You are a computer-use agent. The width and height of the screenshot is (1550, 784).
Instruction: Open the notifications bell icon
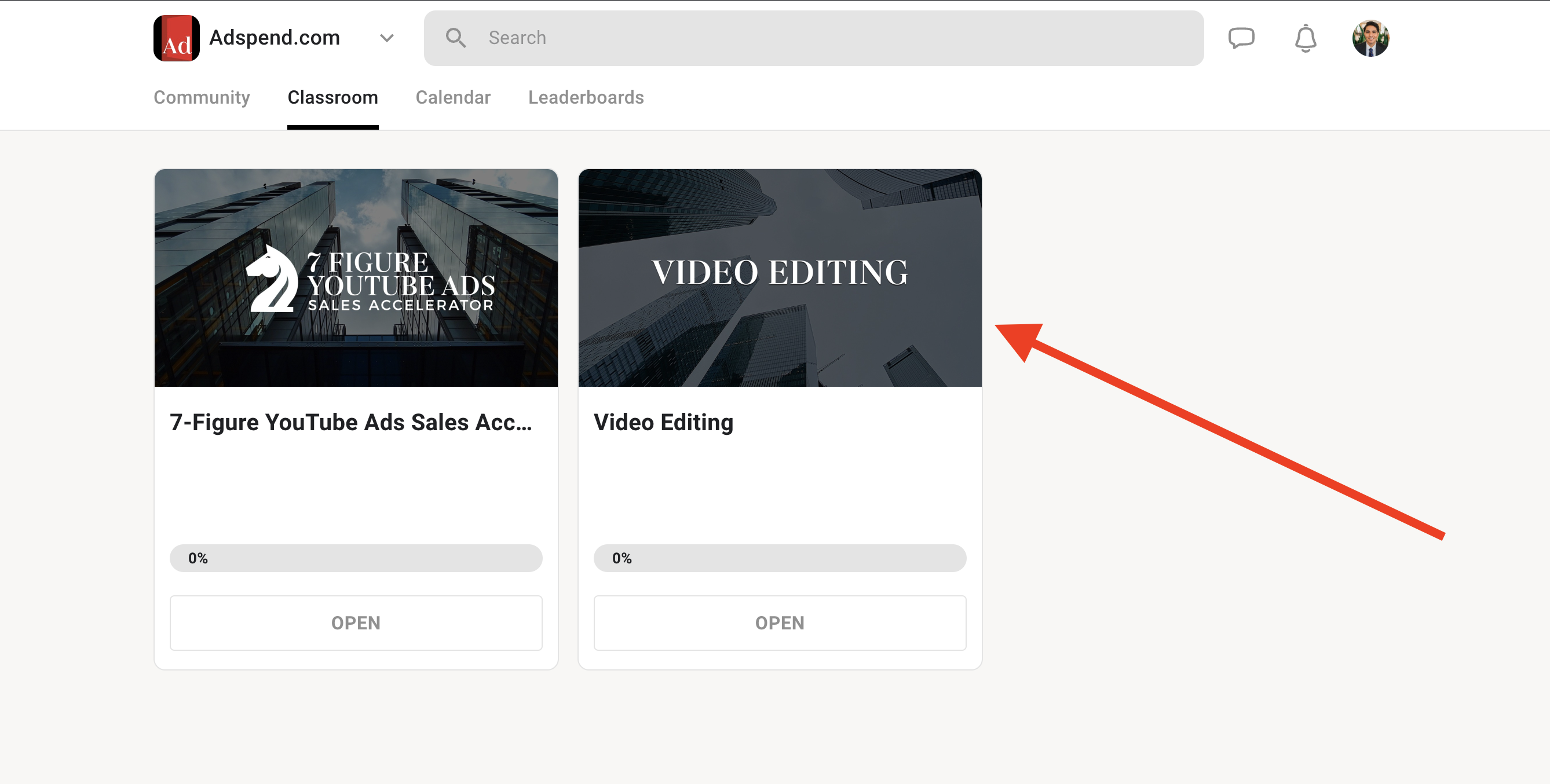(x=1304, y=38)
